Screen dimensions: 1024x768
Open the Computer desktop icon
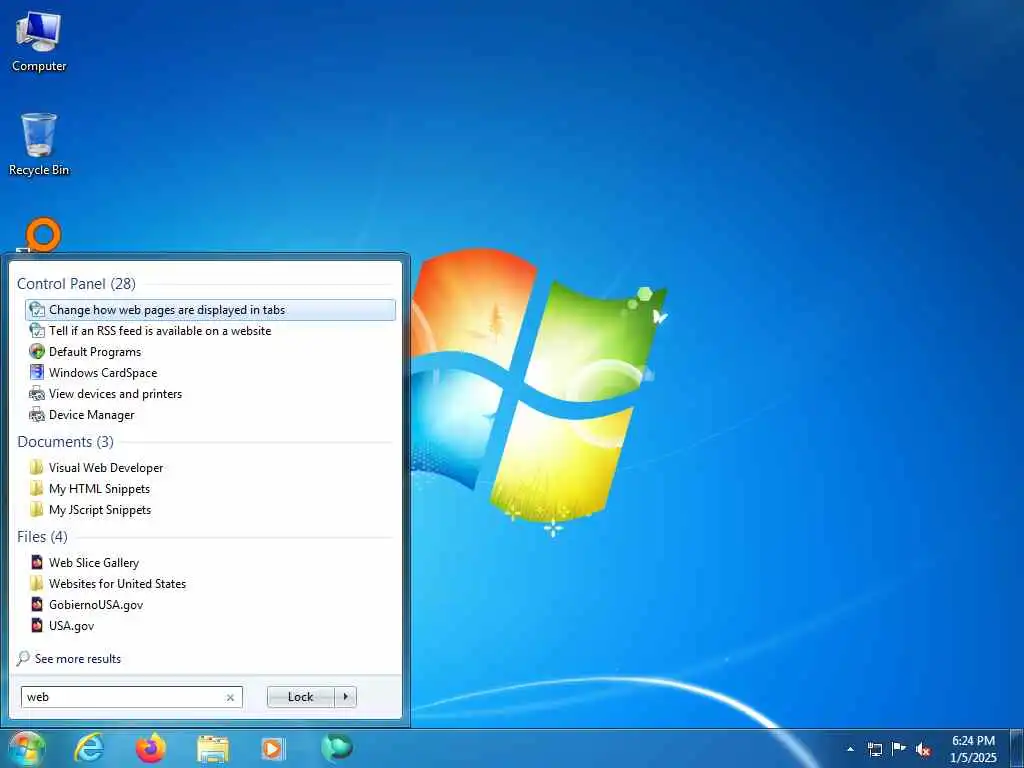pyautogui.click(x=39, y=42)
